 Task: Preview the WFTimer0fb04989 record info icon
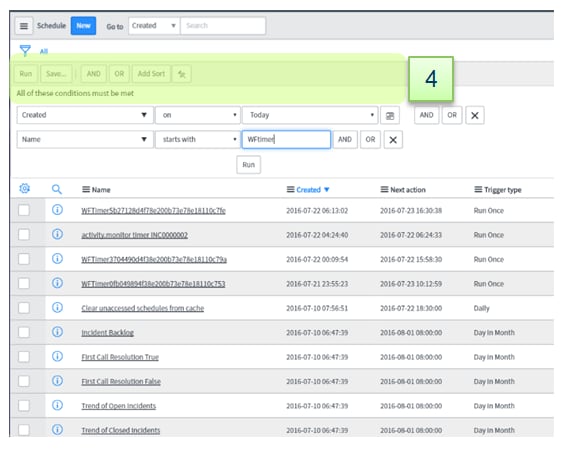(x=57, y=283)
